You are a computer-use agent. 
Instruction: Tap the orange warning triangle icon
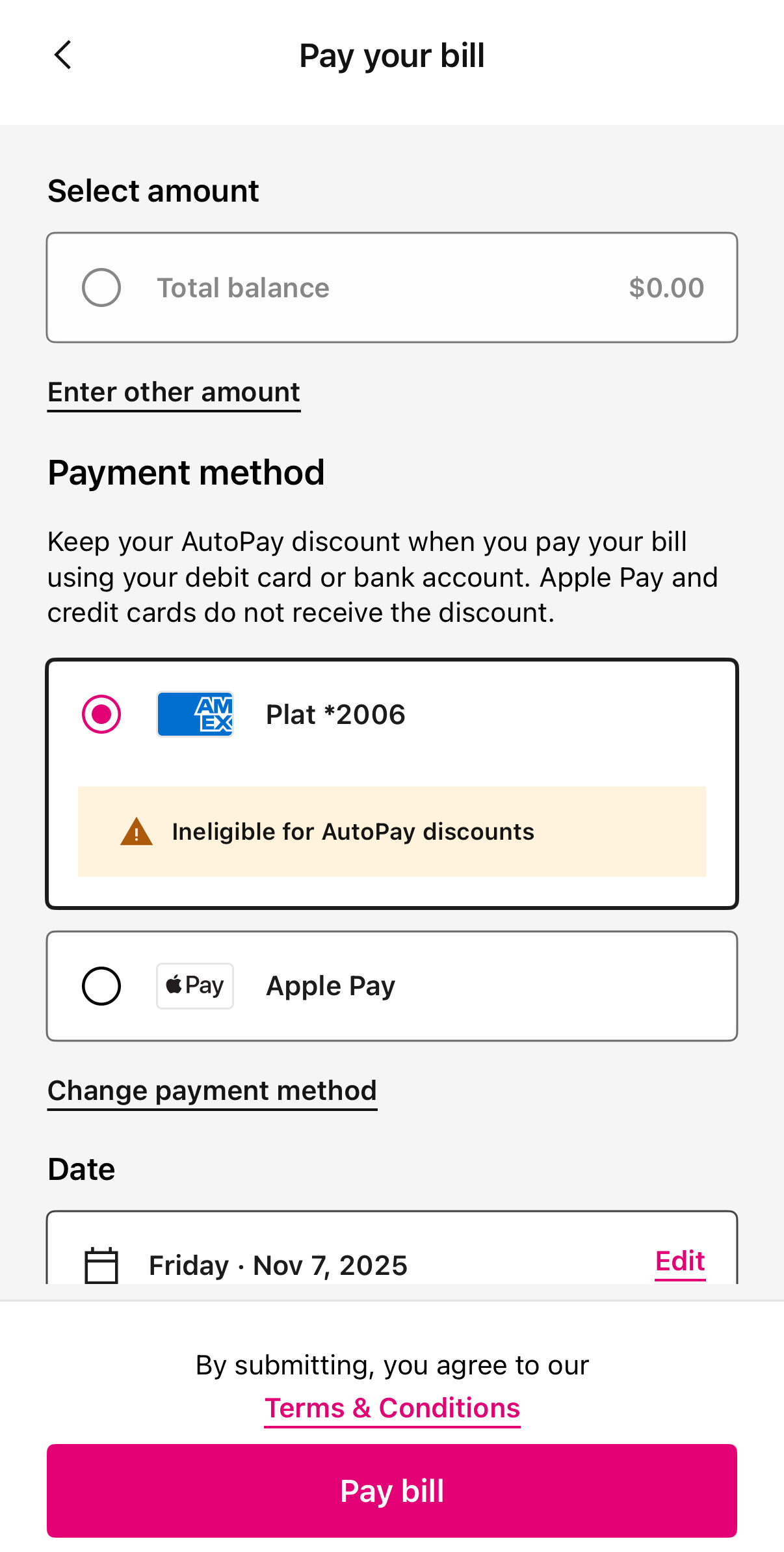point(137,832)
